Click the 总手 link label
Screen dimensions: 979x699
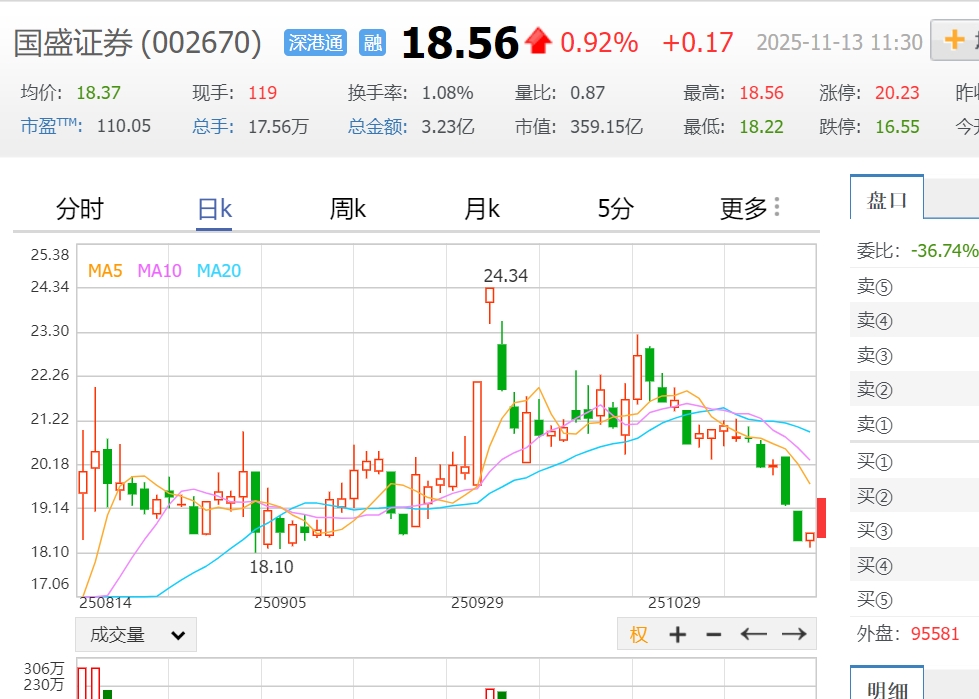(213, 127)
